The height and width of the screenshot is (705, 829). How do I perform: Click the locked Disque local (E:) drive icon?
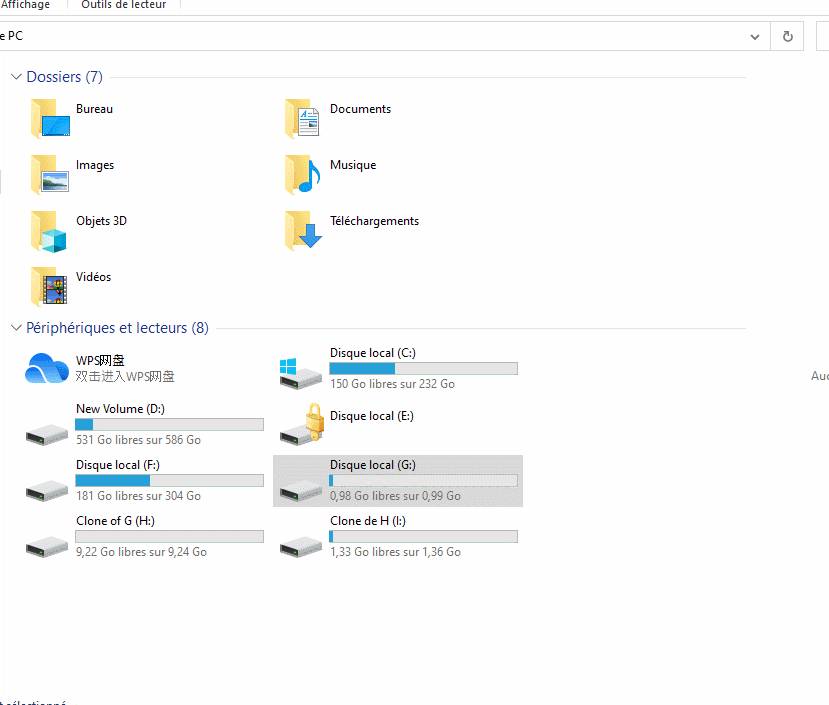pos(301,425)
